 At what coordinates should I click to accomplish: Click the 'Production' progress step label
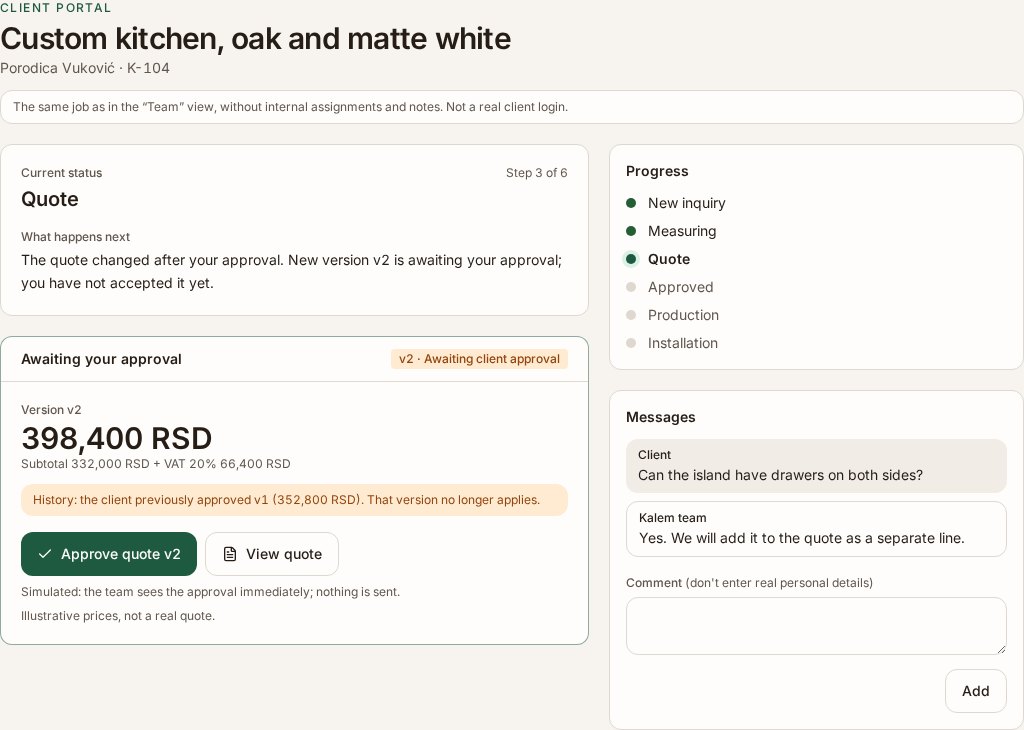683,315
